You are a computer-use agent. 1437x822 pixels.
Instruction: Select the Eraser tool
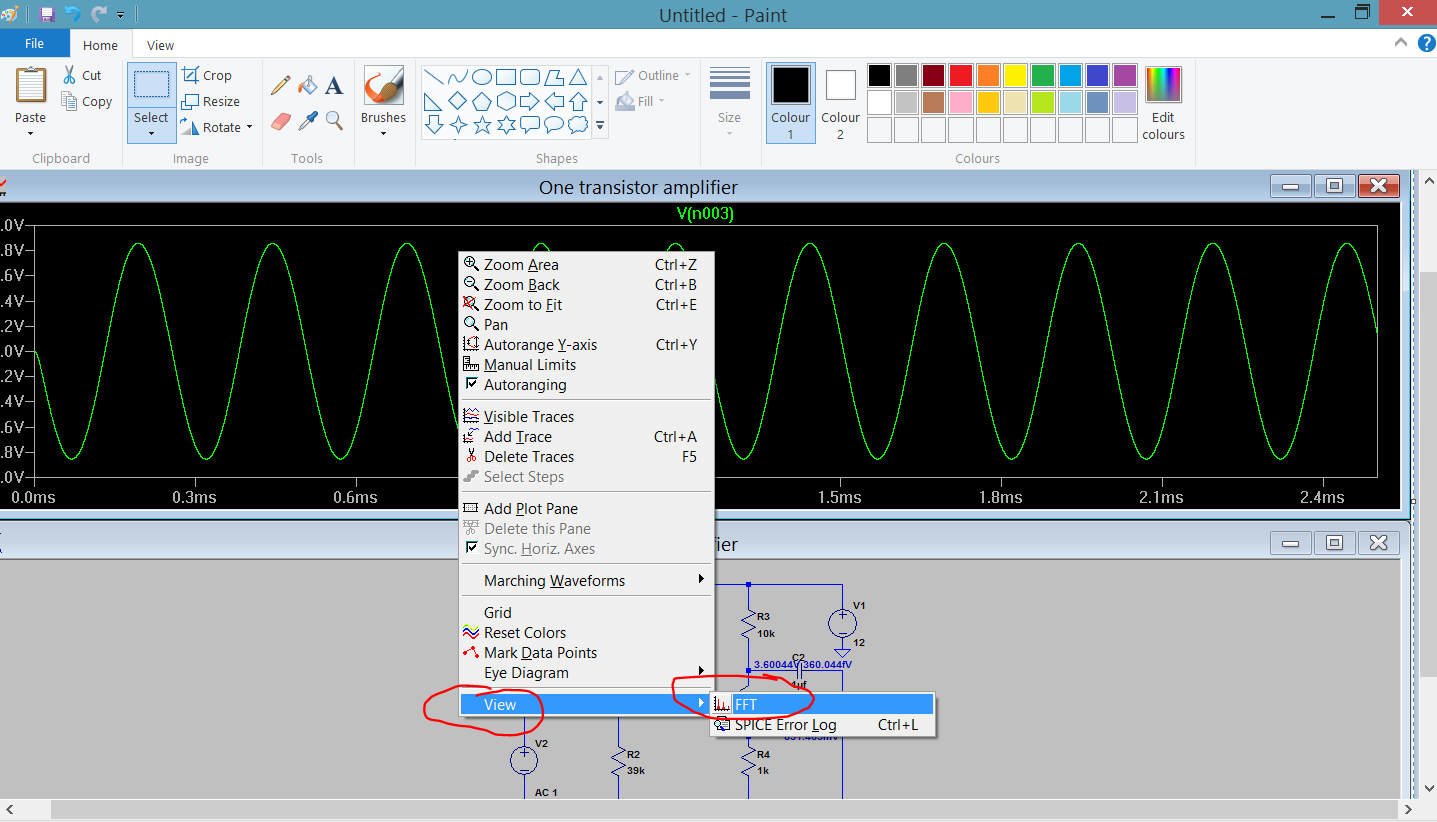coord(281,120)
